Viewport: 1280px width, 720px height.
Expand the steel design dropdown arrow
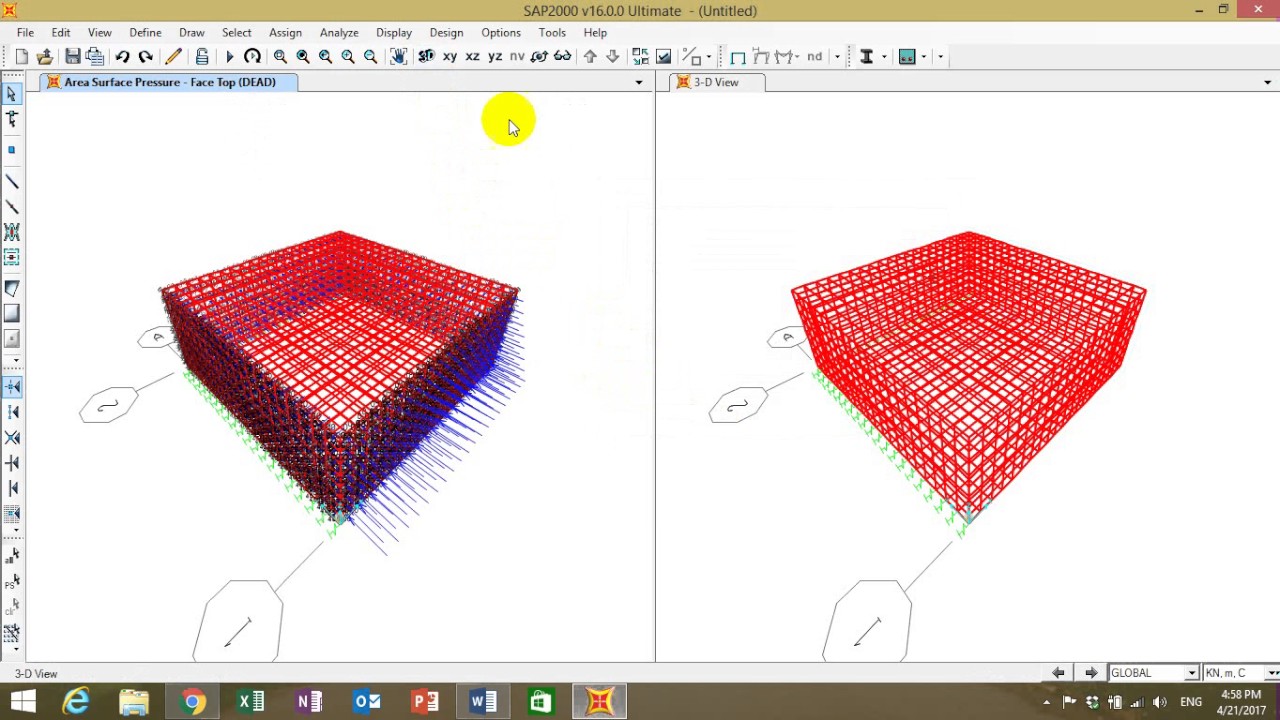(x=884, y=57)
